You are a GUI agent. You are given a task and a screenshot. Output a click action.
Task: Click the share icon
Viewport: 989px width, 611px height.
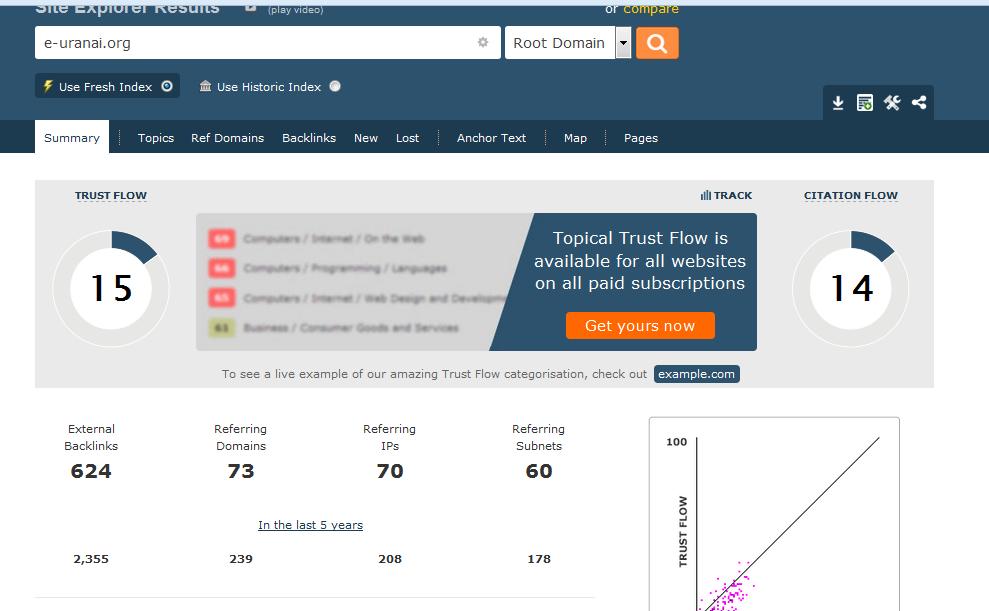coord(919,102)
